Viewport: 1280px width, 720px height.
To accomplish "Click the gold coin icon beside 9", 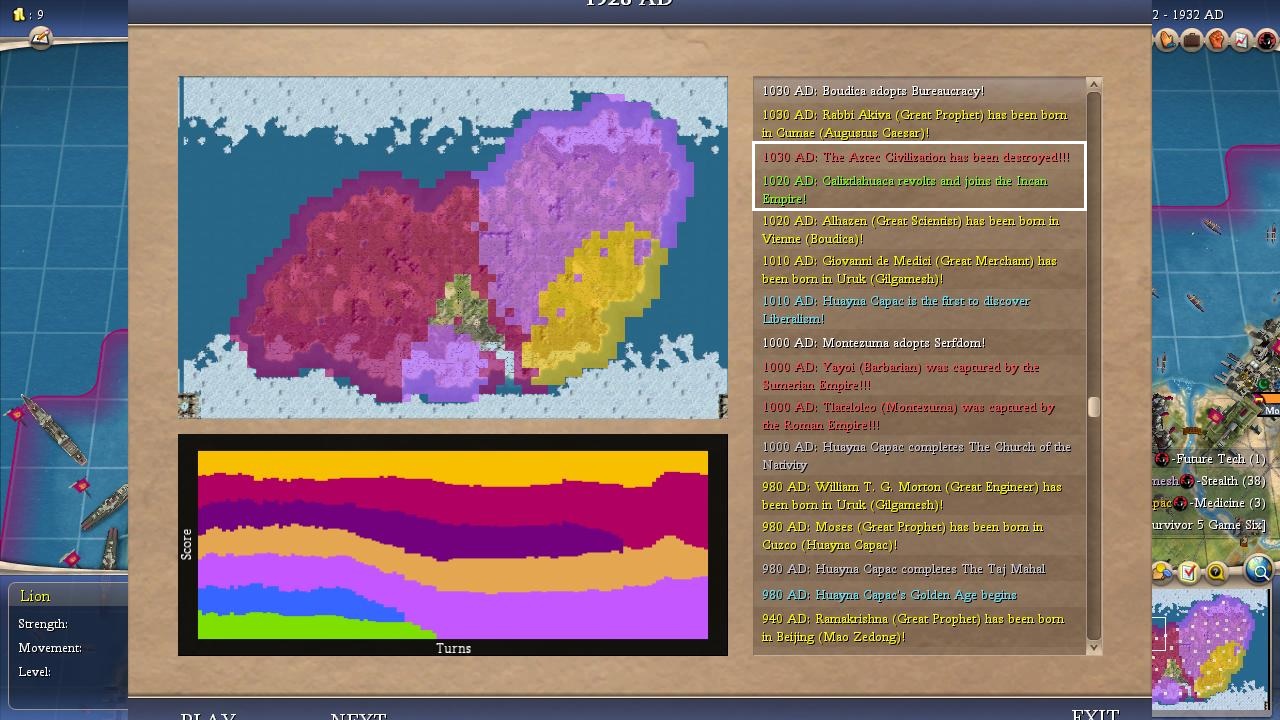I will [x=19, y=15].
